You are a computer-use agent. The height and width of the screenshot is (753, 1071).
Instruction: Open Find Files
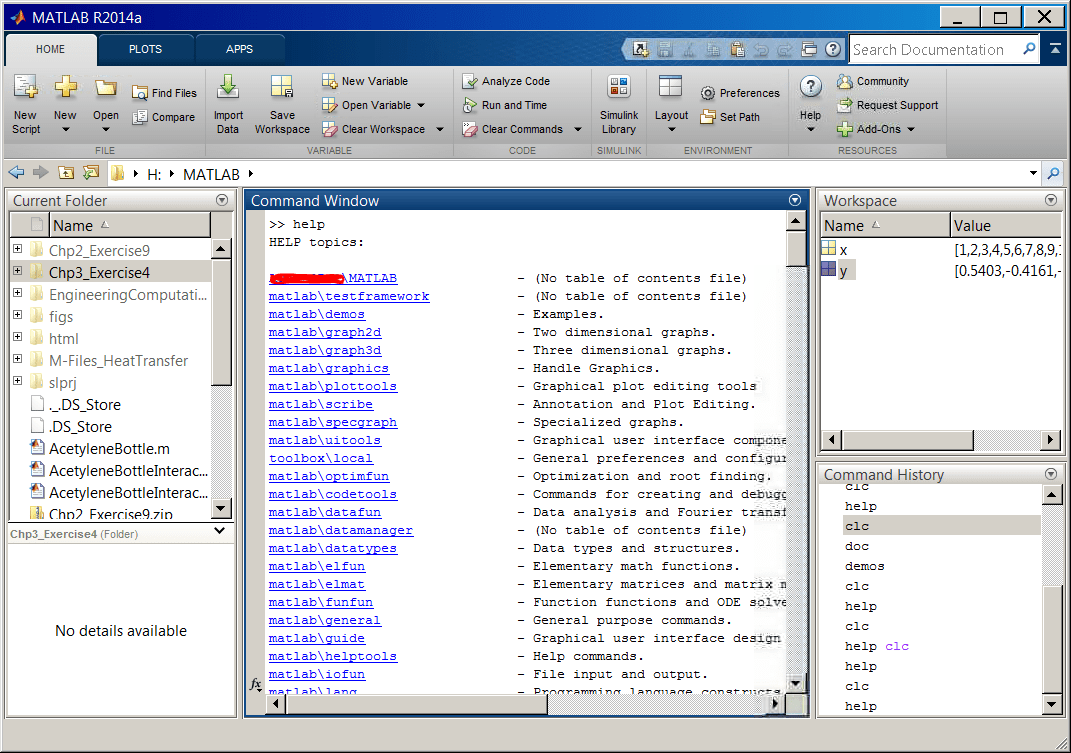tap(164, 92)
